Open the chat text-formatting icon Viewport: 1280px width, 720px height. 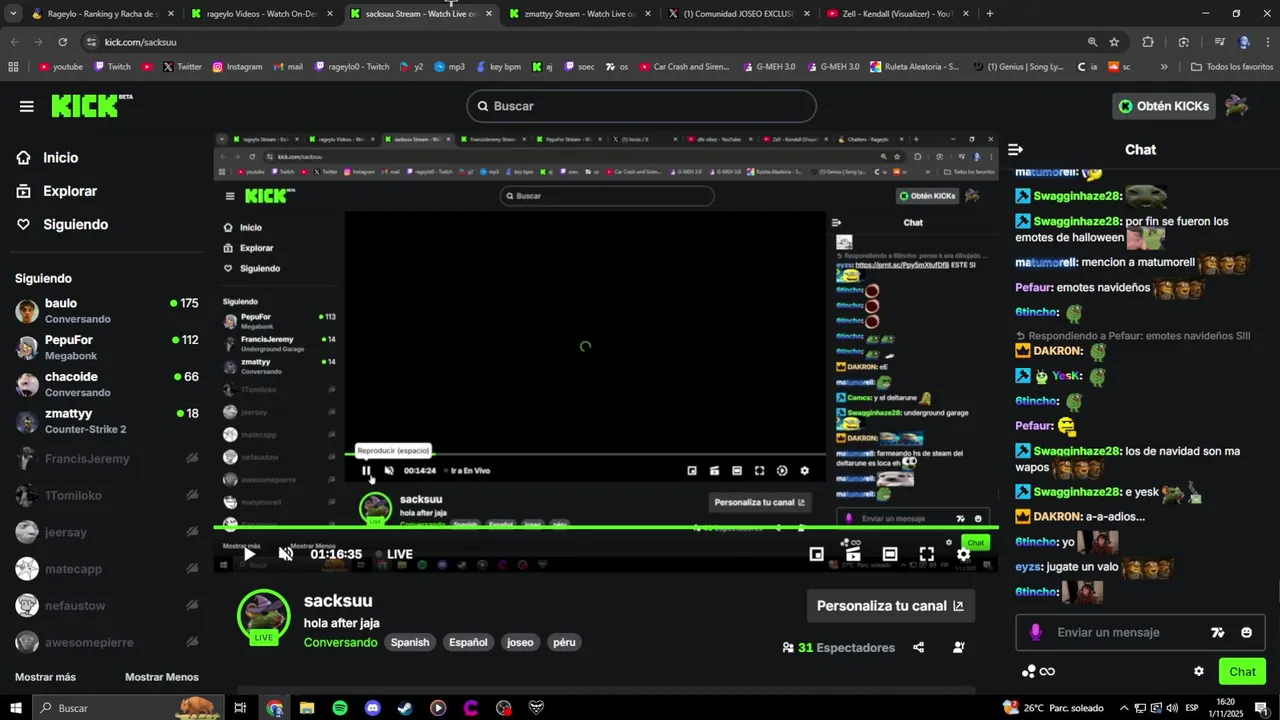(1217, 633)
